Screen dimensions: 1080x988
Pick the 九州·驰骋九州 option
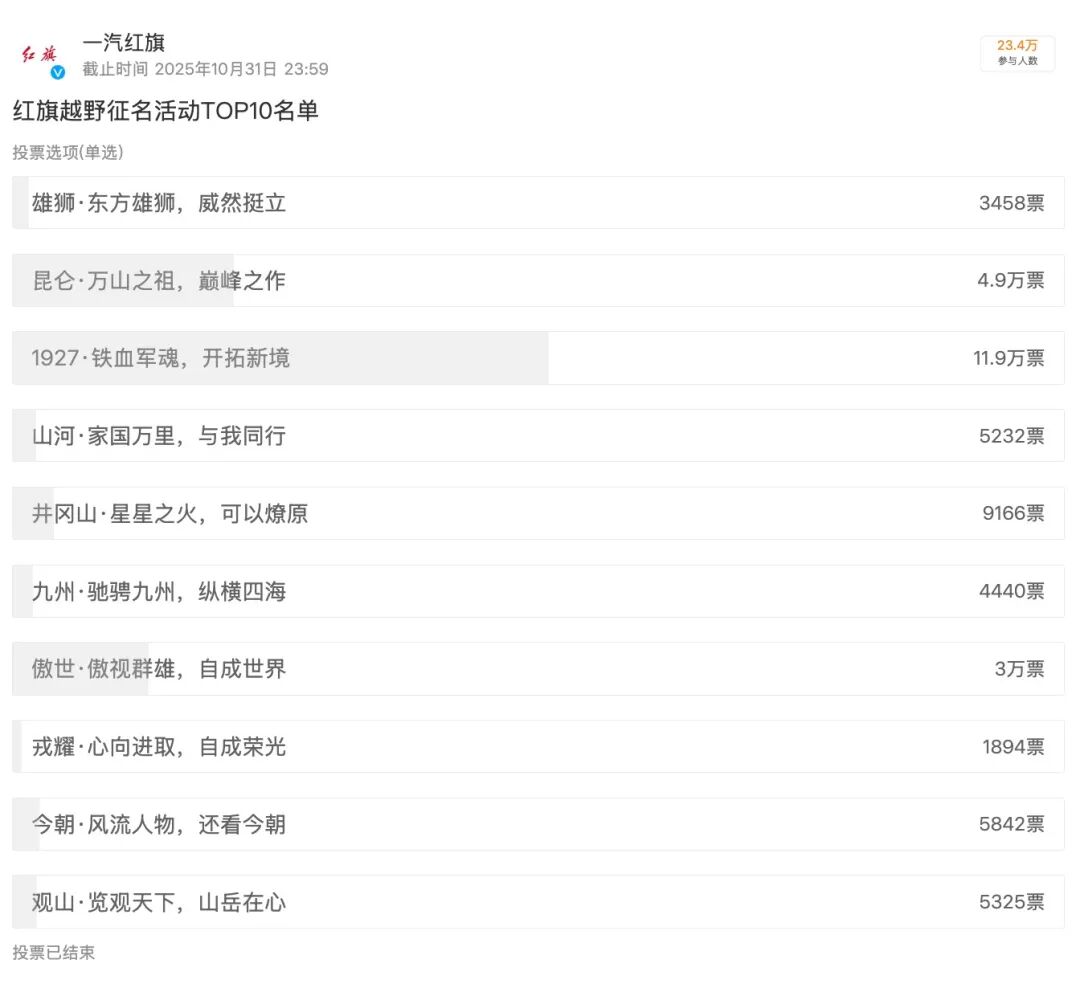coord(538,591)
